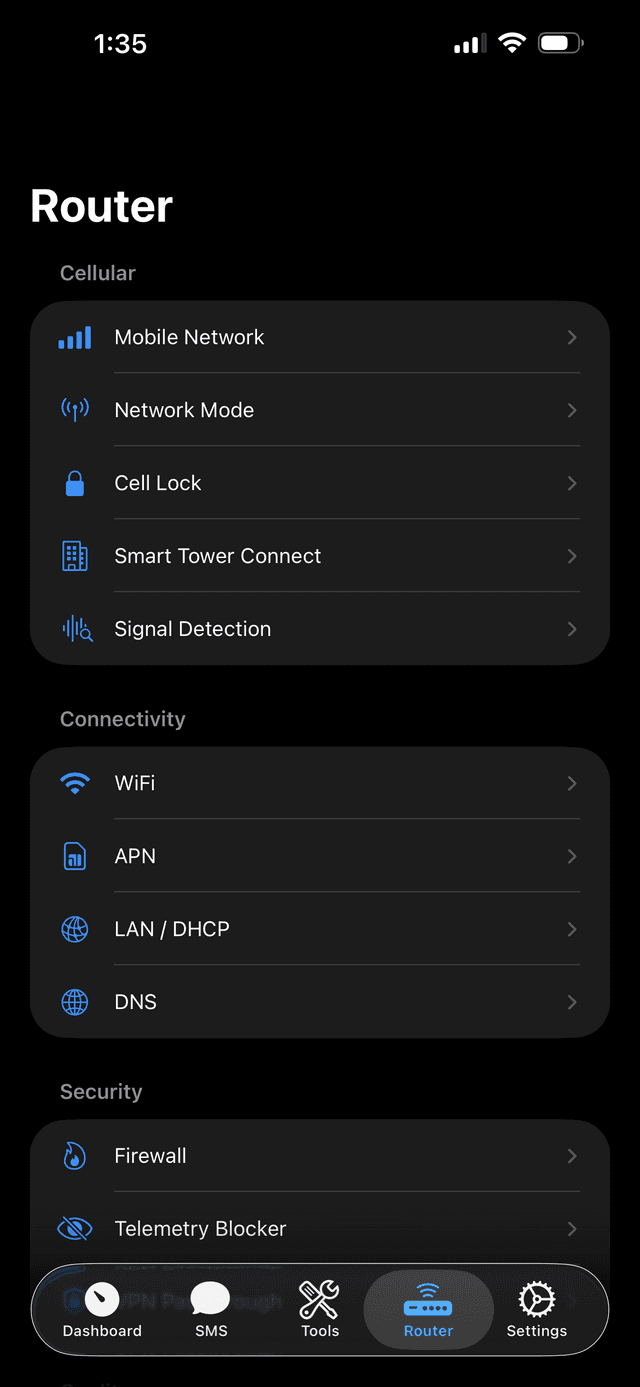Viewport: 640px width, 1387px height.
Task: Click the DNS globe icon
Action: pyautogui.click(x=74, y=1001)
